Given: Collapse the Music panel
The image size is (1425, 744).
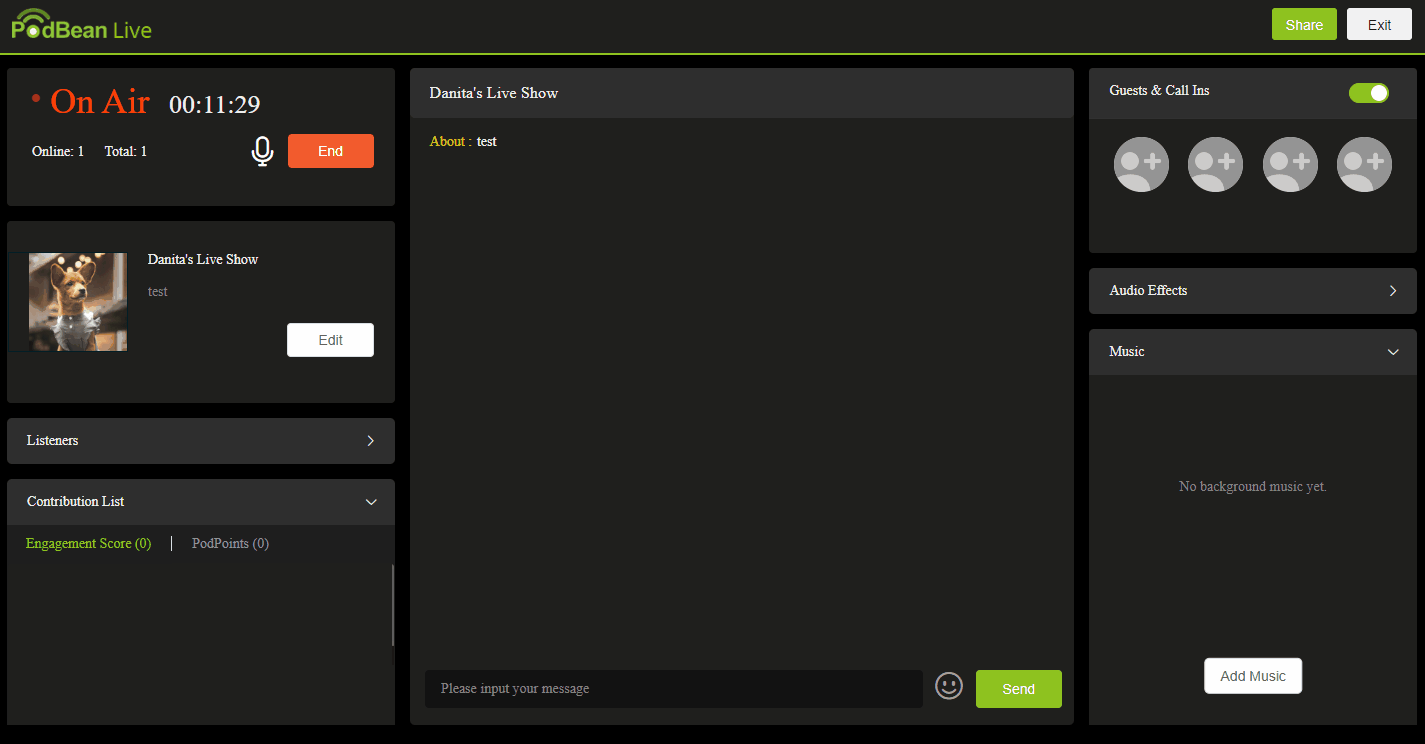Looking at the screenshot, I should coord(1392,352).
